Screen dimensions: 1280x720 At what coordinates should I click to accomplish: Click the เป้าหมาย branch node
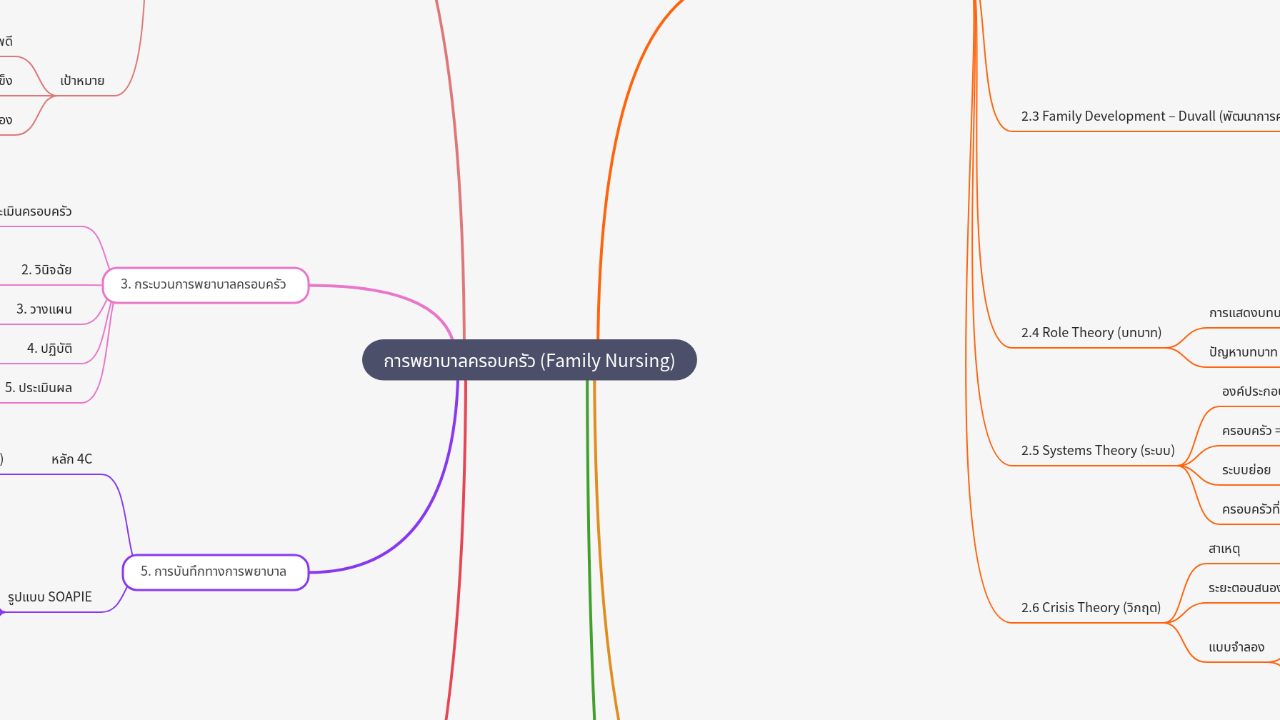point(82,81)
